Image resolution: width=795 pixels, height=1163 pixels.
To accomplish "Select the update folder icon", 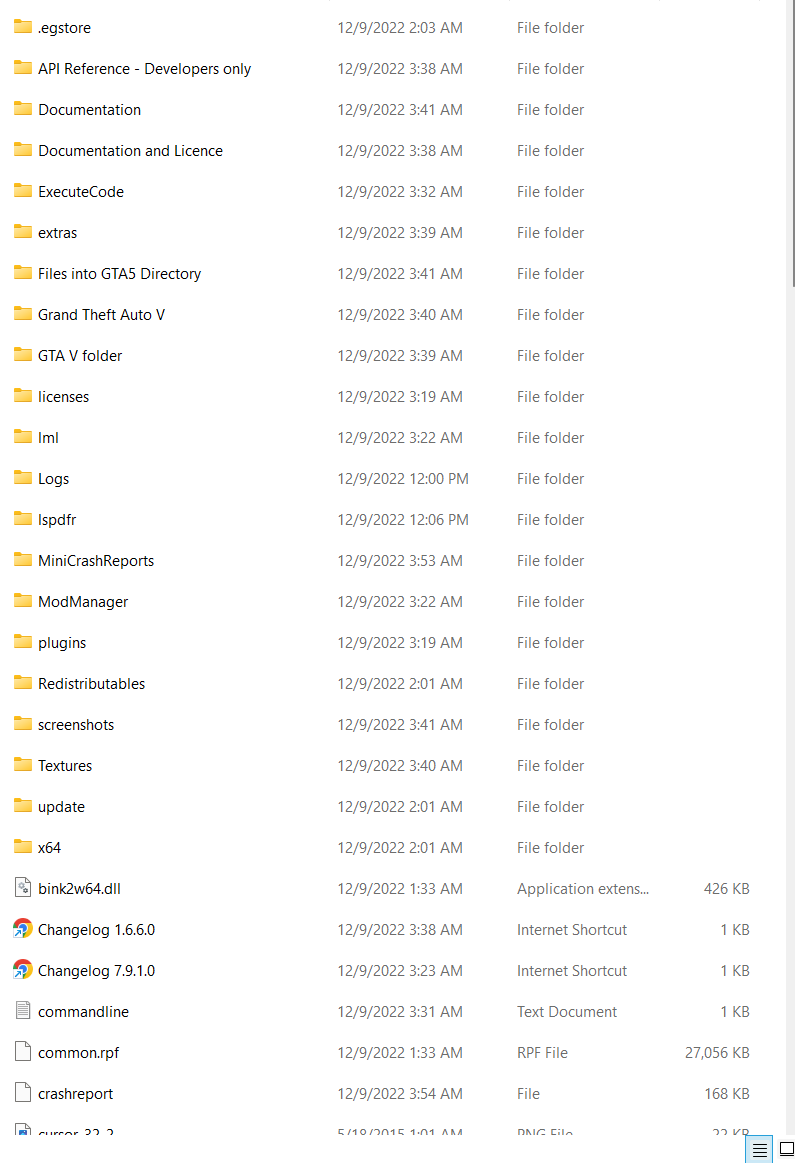I will coord(23,806).
